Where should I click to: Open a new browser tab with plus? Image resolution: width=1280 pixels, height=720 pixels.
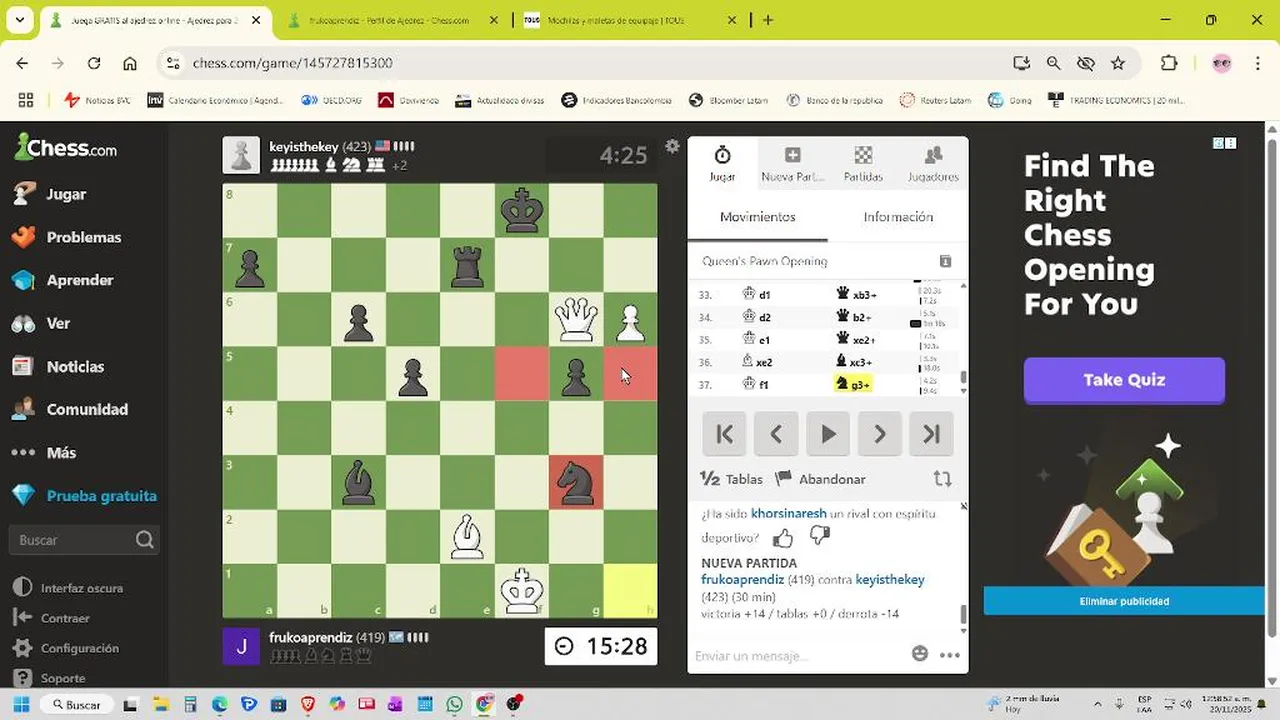(x=768, y=20)
